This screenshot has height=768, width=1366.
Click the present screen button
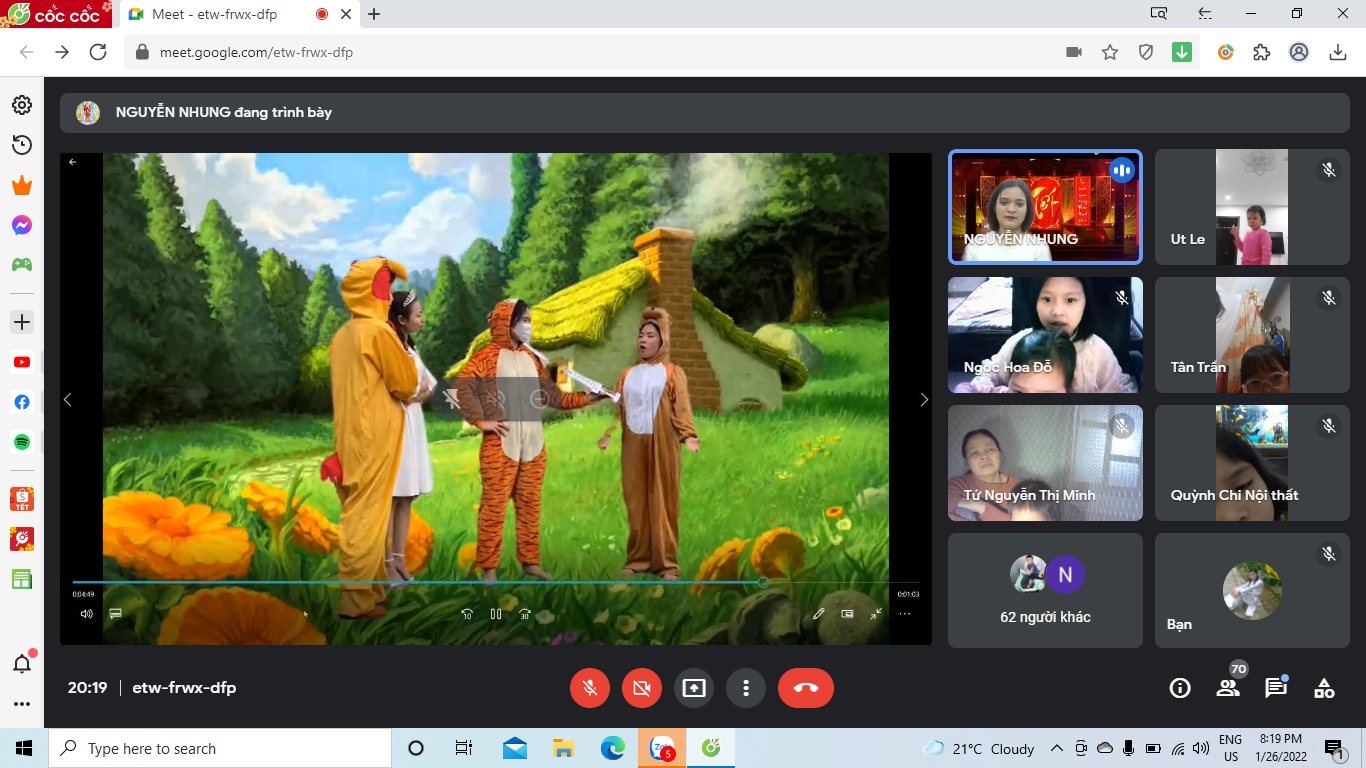tap(694, 688)
